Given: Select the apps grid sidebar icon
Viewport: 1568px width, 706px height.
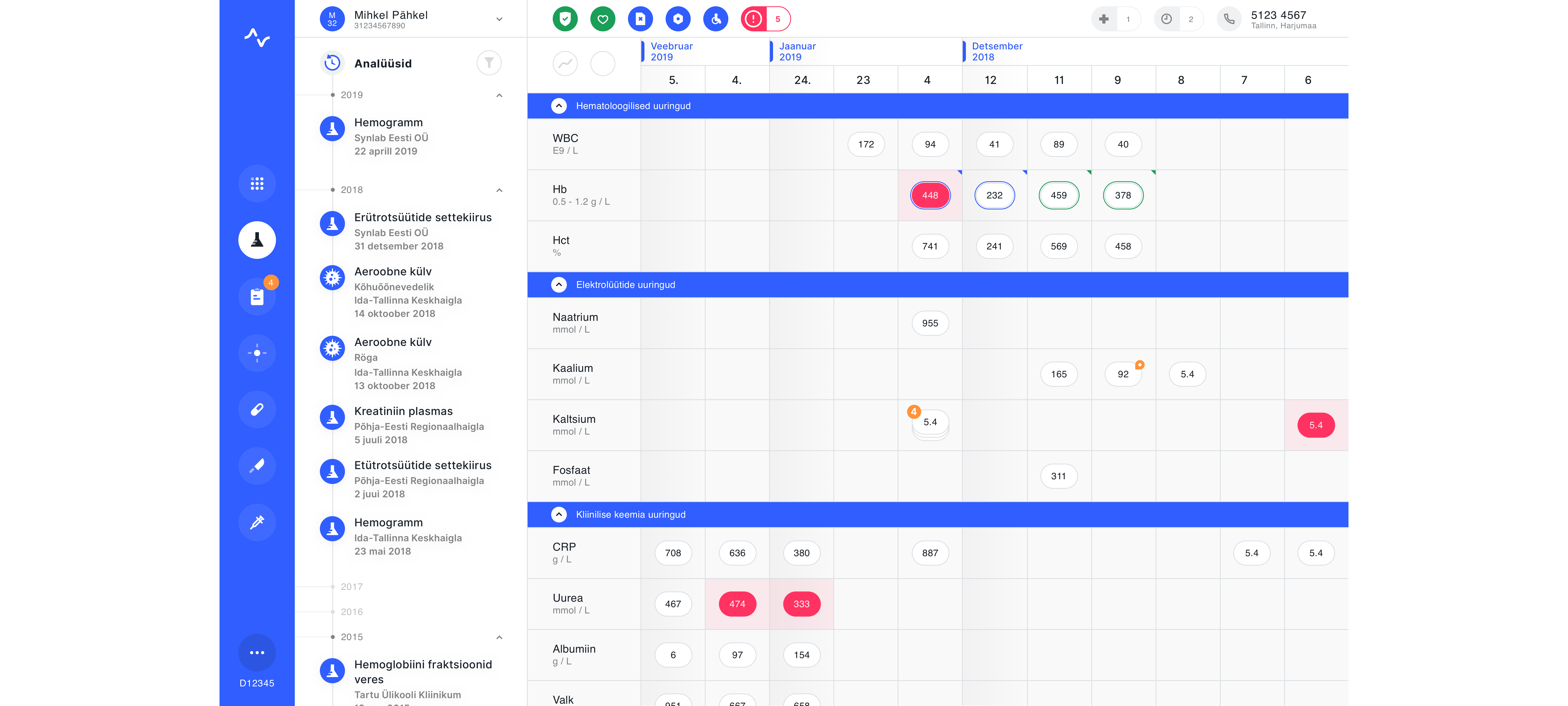Looking at the screenshot, I should [x=257, y=183].
